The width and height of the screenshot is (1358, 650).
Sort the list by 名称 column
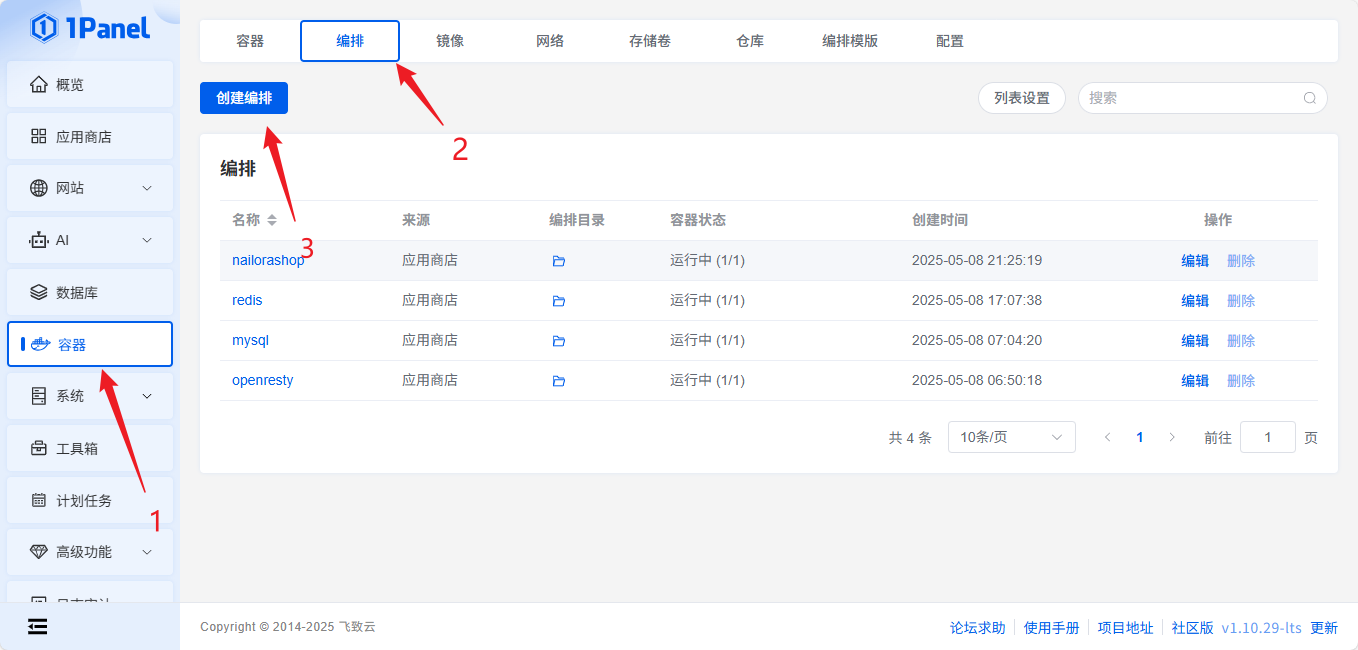pos(271,220)
